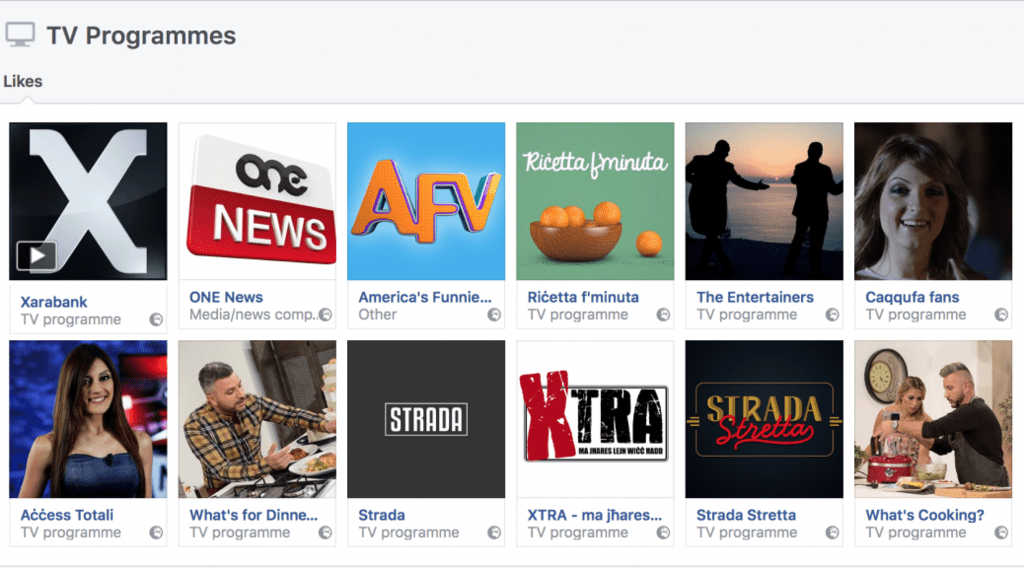Click the play icon on Xarabank thumbnail
Screen dimensions: 1024x568
[x=36, y=256]
